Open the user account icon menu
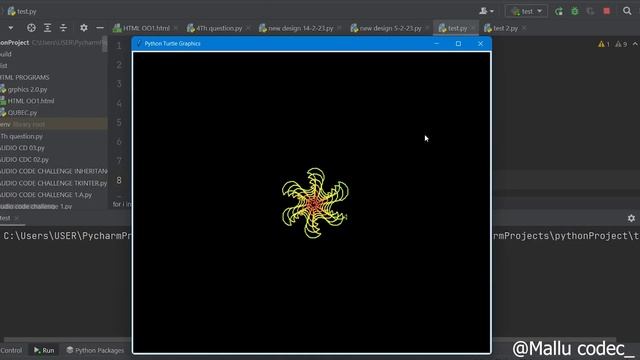This screenshot has height=360, width=640. 486,11
